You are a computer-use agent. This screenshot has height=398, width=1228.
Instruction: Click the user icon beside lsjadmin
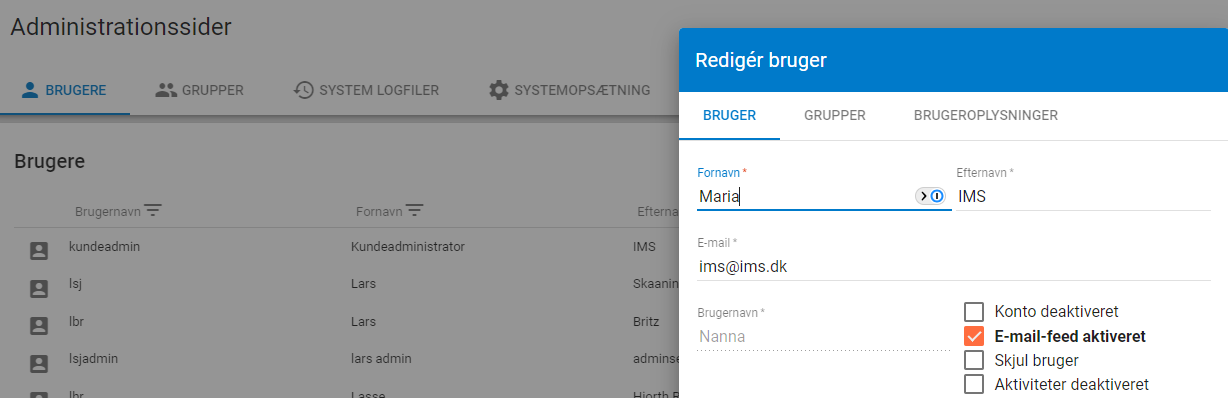[39, 362]
